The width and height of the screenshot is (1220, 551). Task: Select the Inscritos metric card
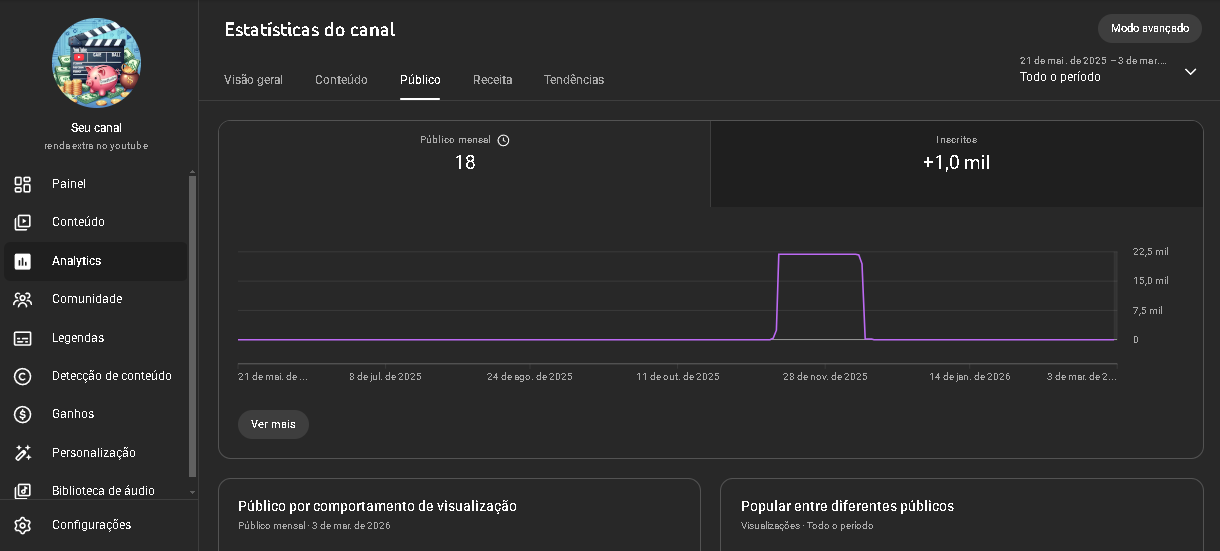pos(957,164)
